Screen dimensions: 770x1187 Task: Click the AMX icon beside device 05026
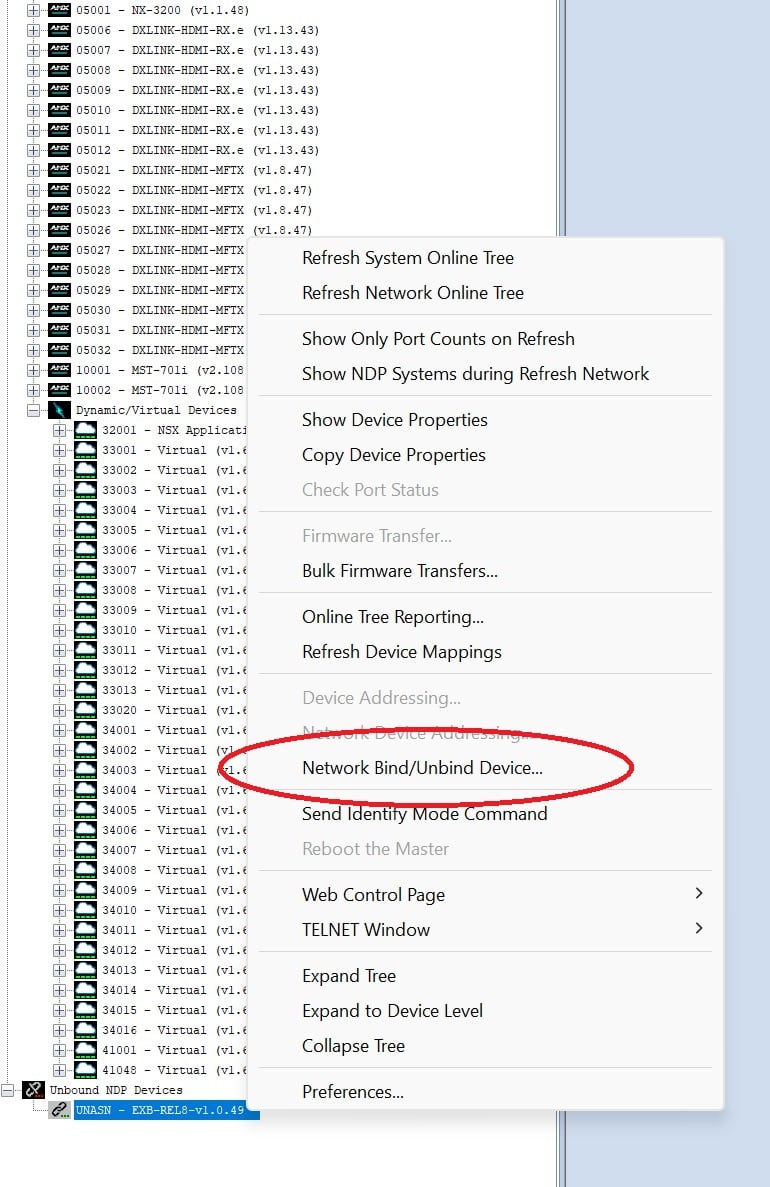point(59,230)
